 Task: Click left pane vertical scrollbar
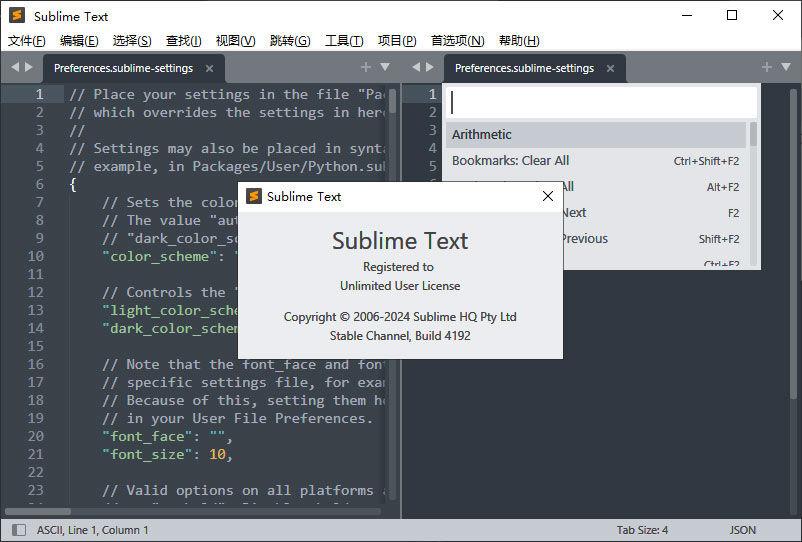(x=392, y=101)
